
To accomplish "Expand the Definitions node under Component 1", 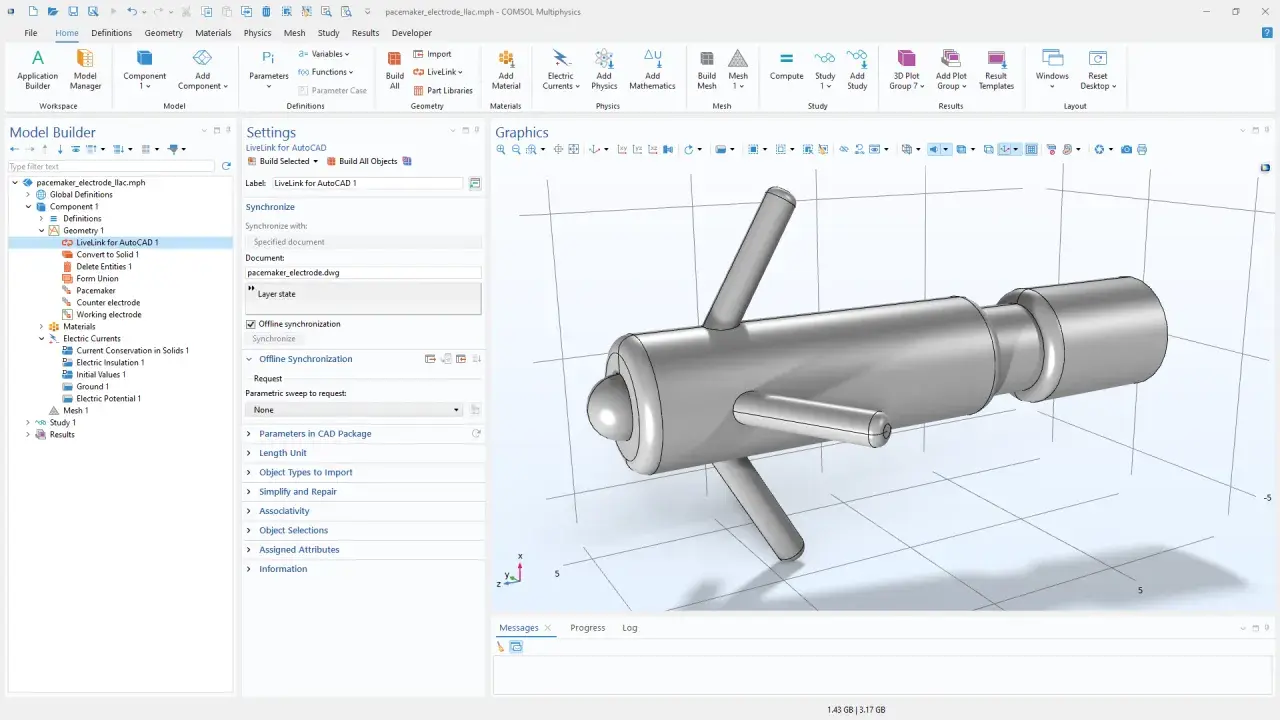I will click(x=41, y=219).
